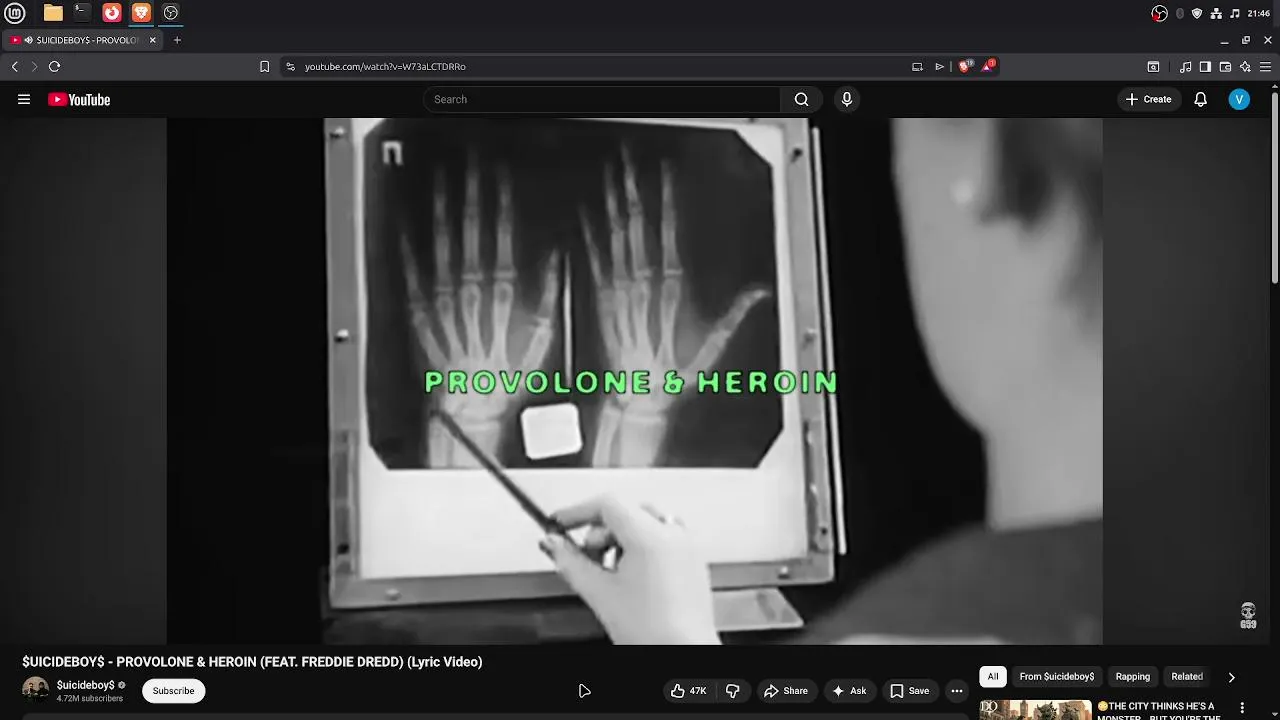Open Leo AI assistant icon
The width and height of the screenshot is (1280, 720).
pyautogui.click(x=1245, y=67)
